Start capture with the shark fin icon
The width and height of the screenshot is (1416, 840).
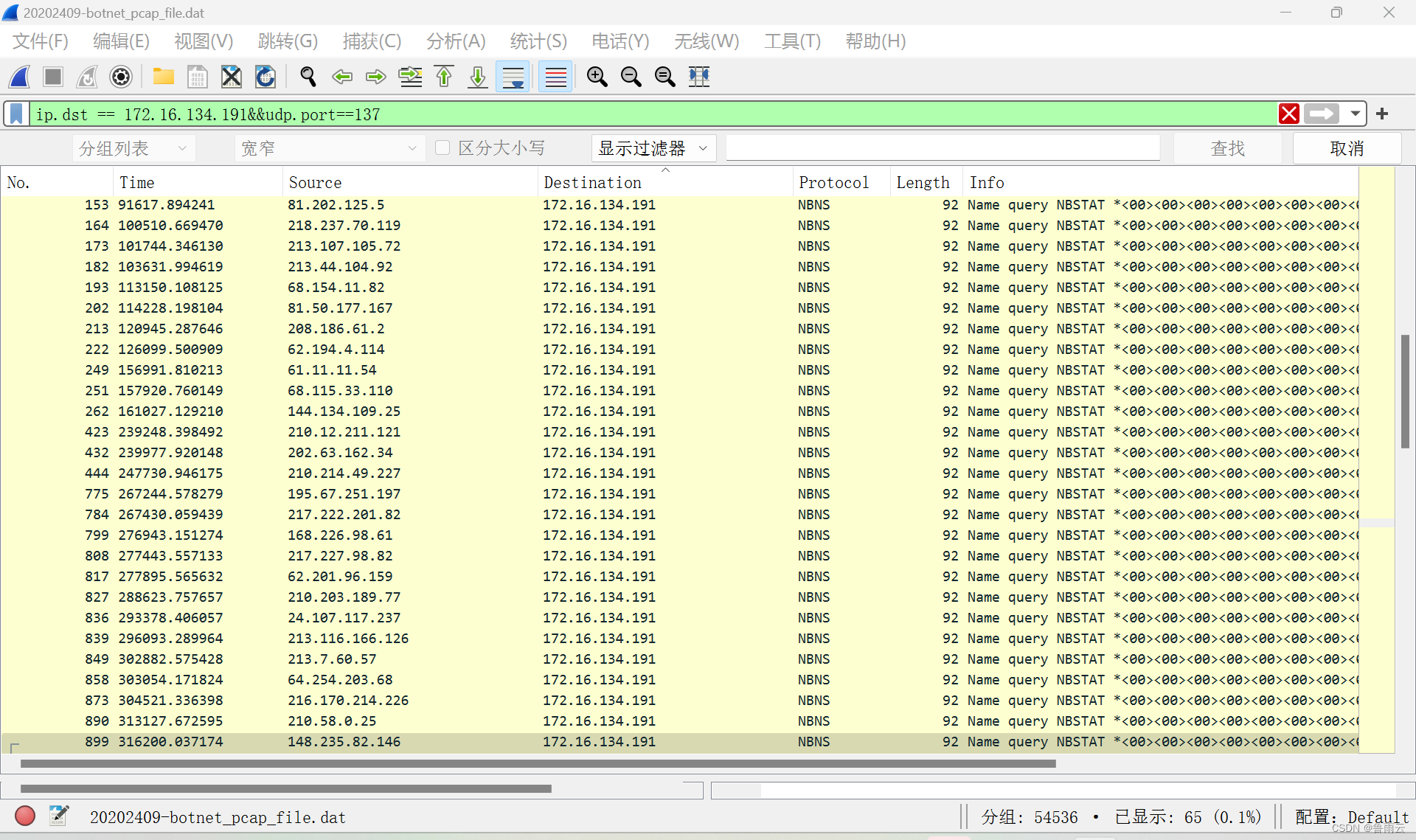(20, 77)
